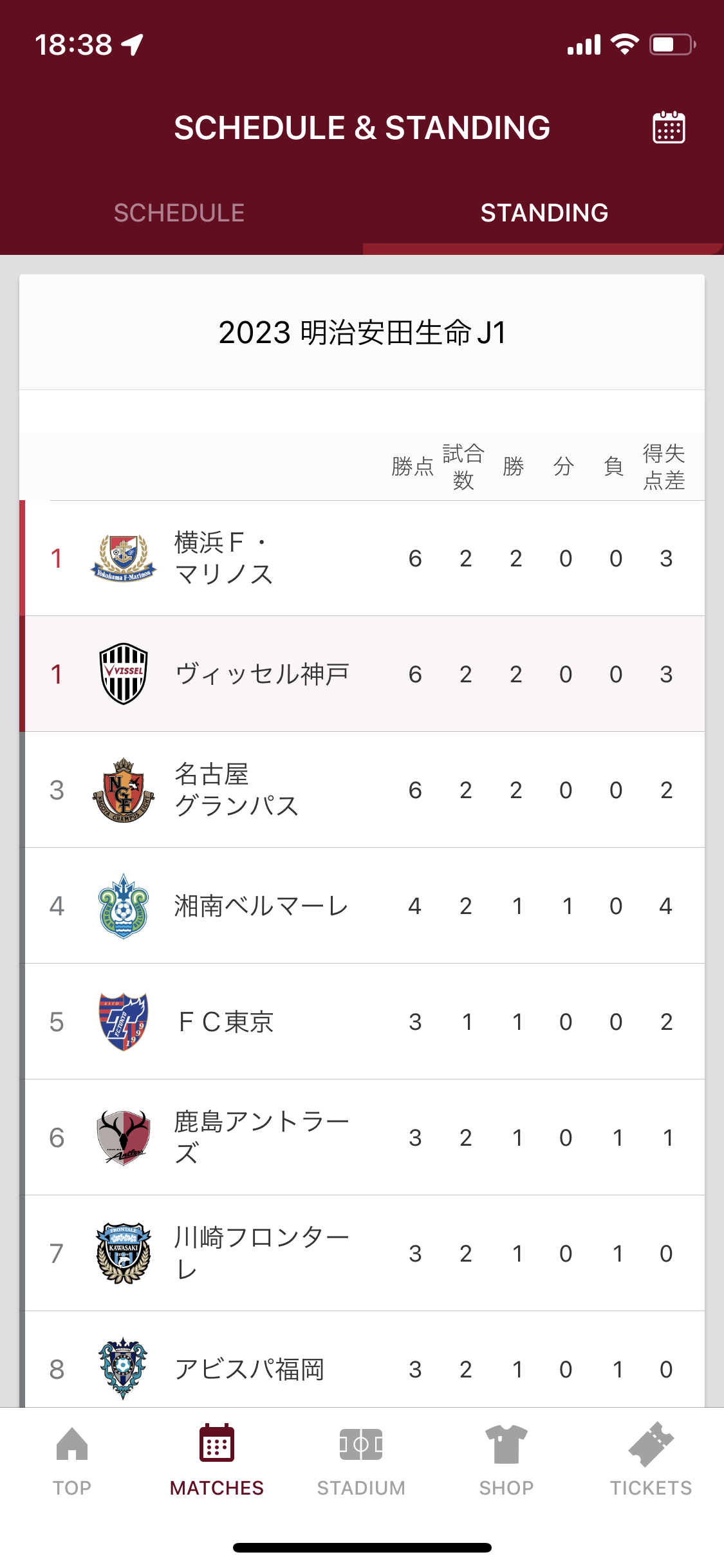Viewport: 724px width, 1568px height.
Task: Tap the Kashima Antlers emblem
Action: pos(124,1137)
